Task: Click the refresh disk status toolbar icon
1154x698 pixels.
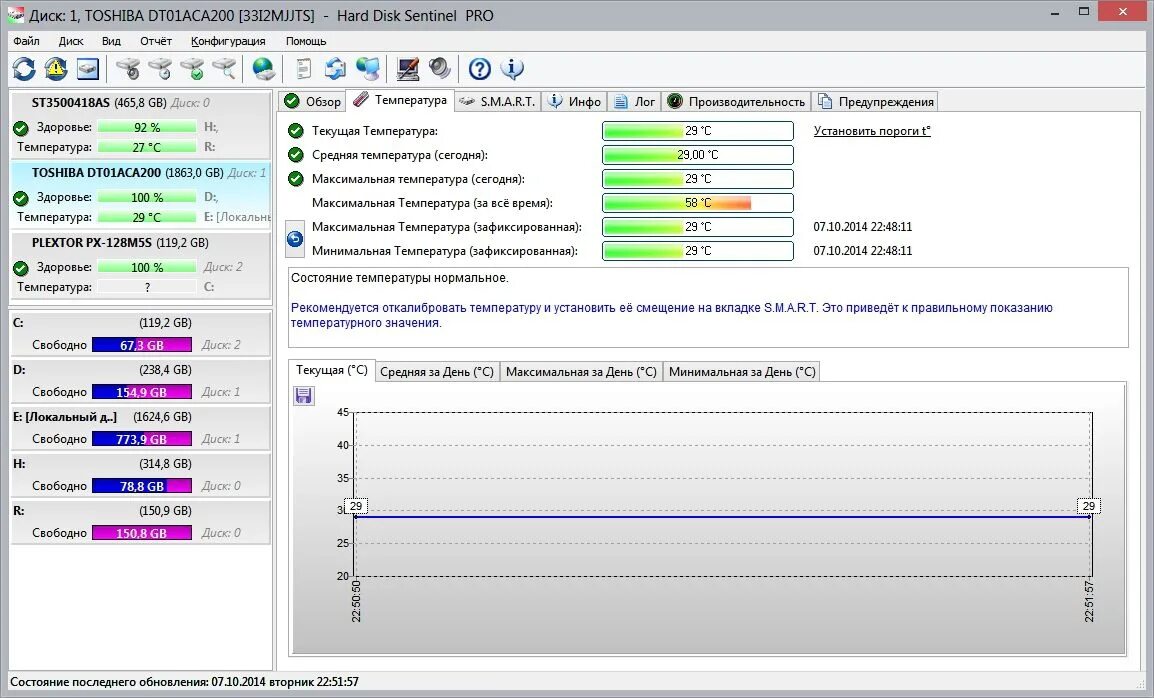Action: [x=24, y=69]
